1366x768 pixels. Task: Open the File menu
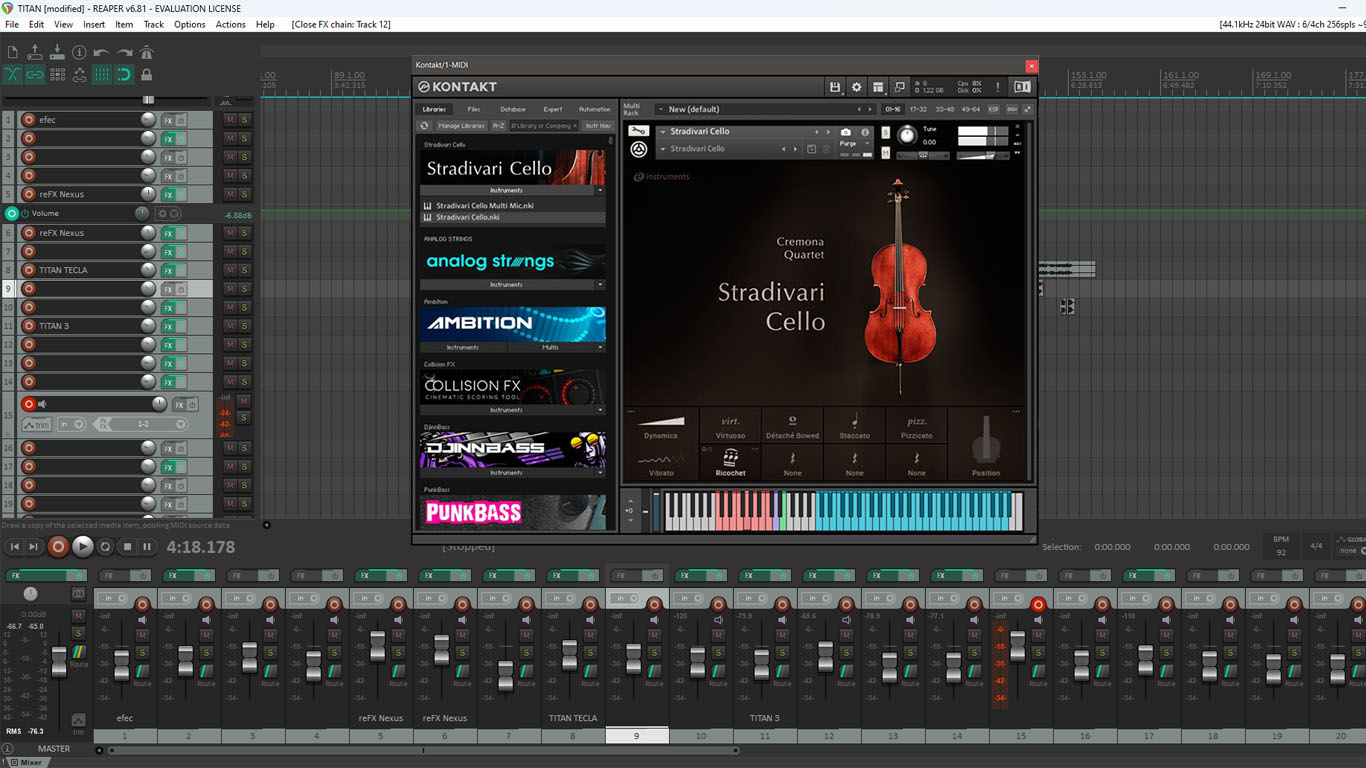12,24
